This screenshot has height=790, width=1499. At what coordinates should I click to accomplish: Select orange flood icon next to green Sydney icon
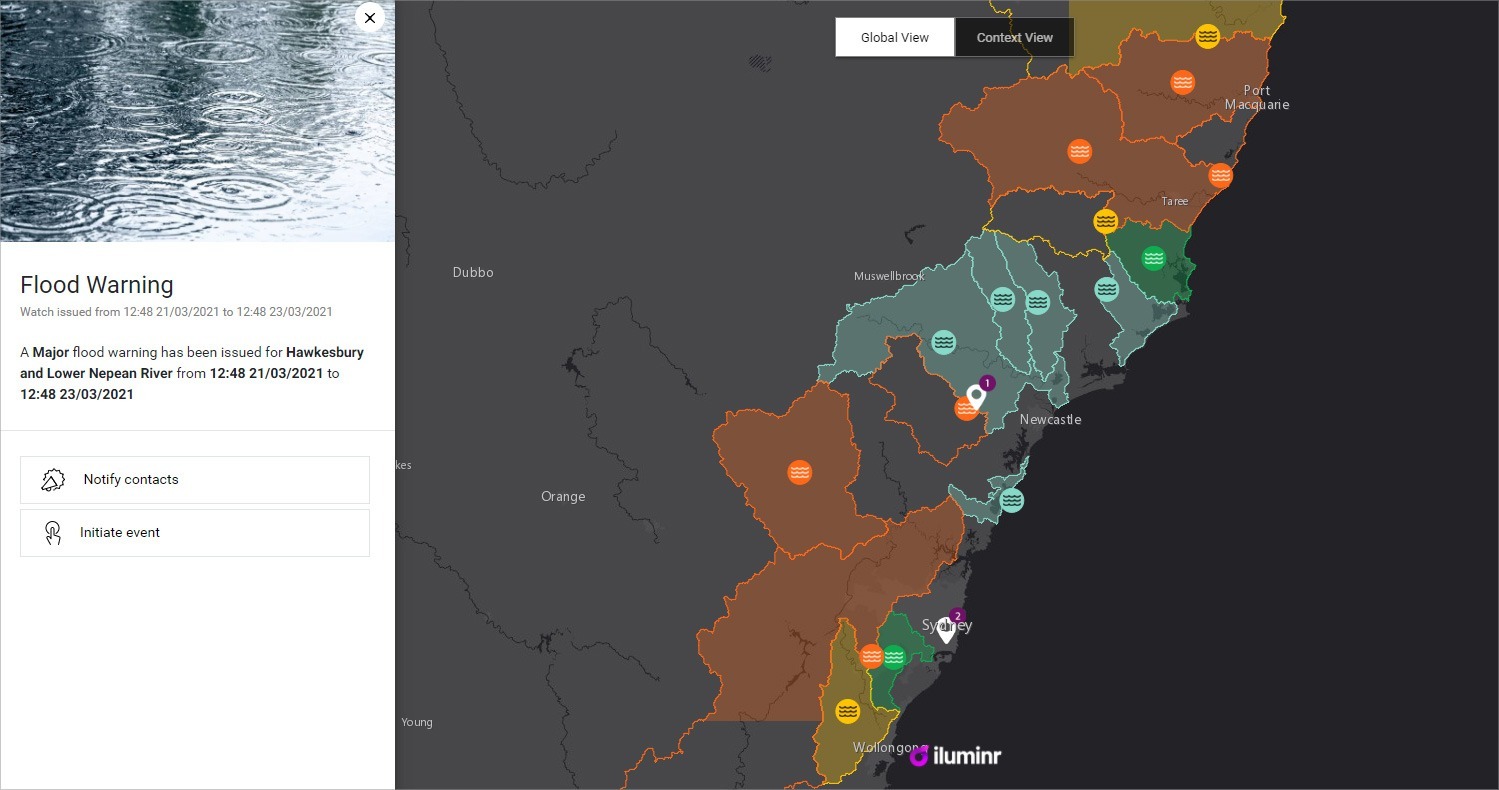[871, 657]
